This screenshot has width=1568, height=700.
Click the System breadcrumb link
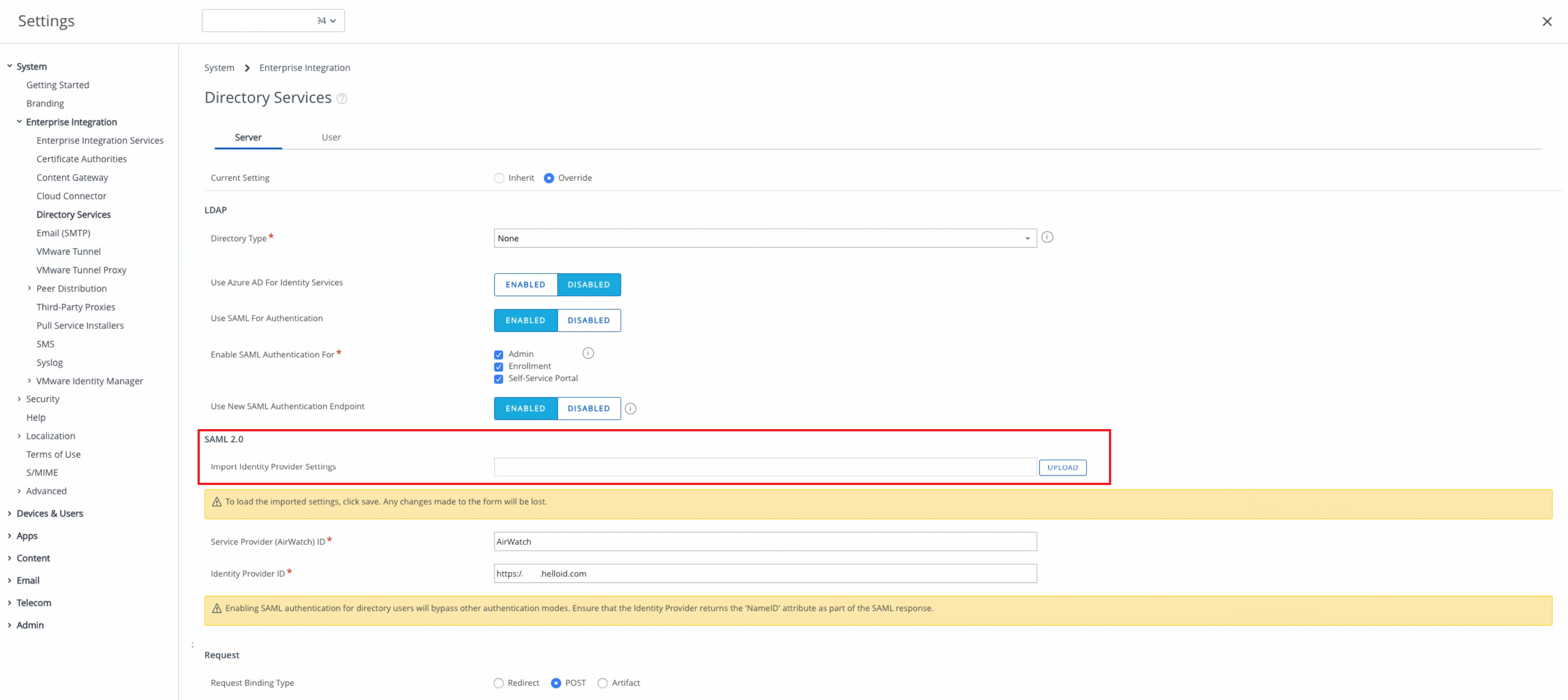pos(219,67)
